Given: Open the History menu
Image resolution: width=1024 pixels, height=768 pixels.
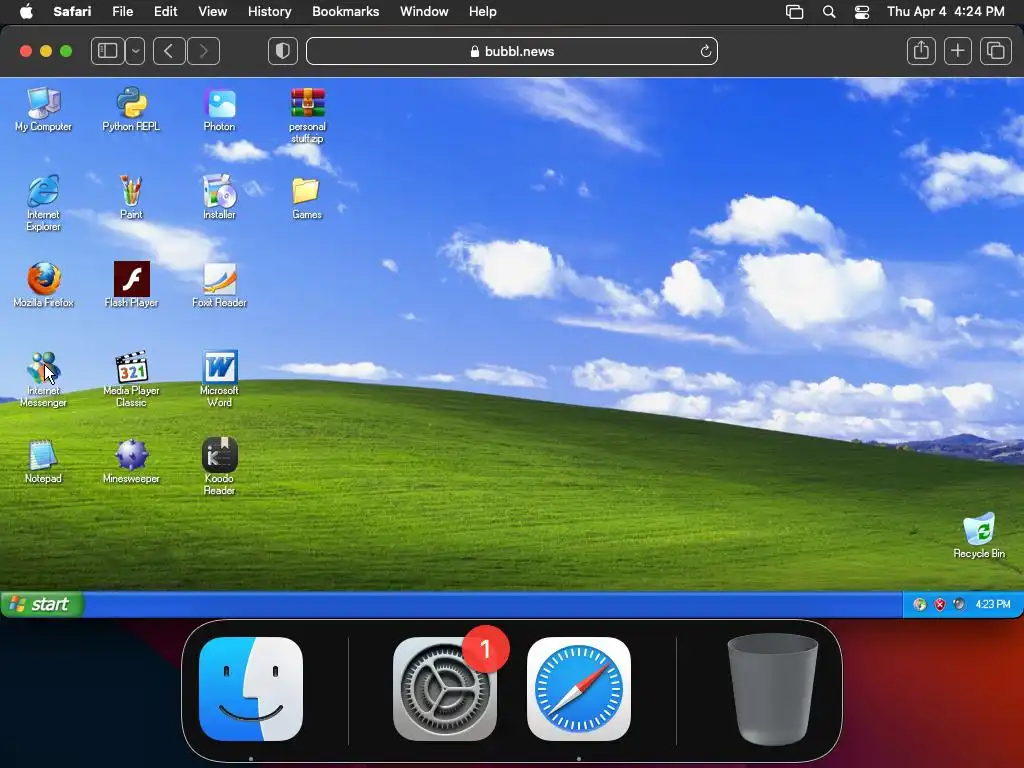Looking at the screenshot, I should (269, 12).
